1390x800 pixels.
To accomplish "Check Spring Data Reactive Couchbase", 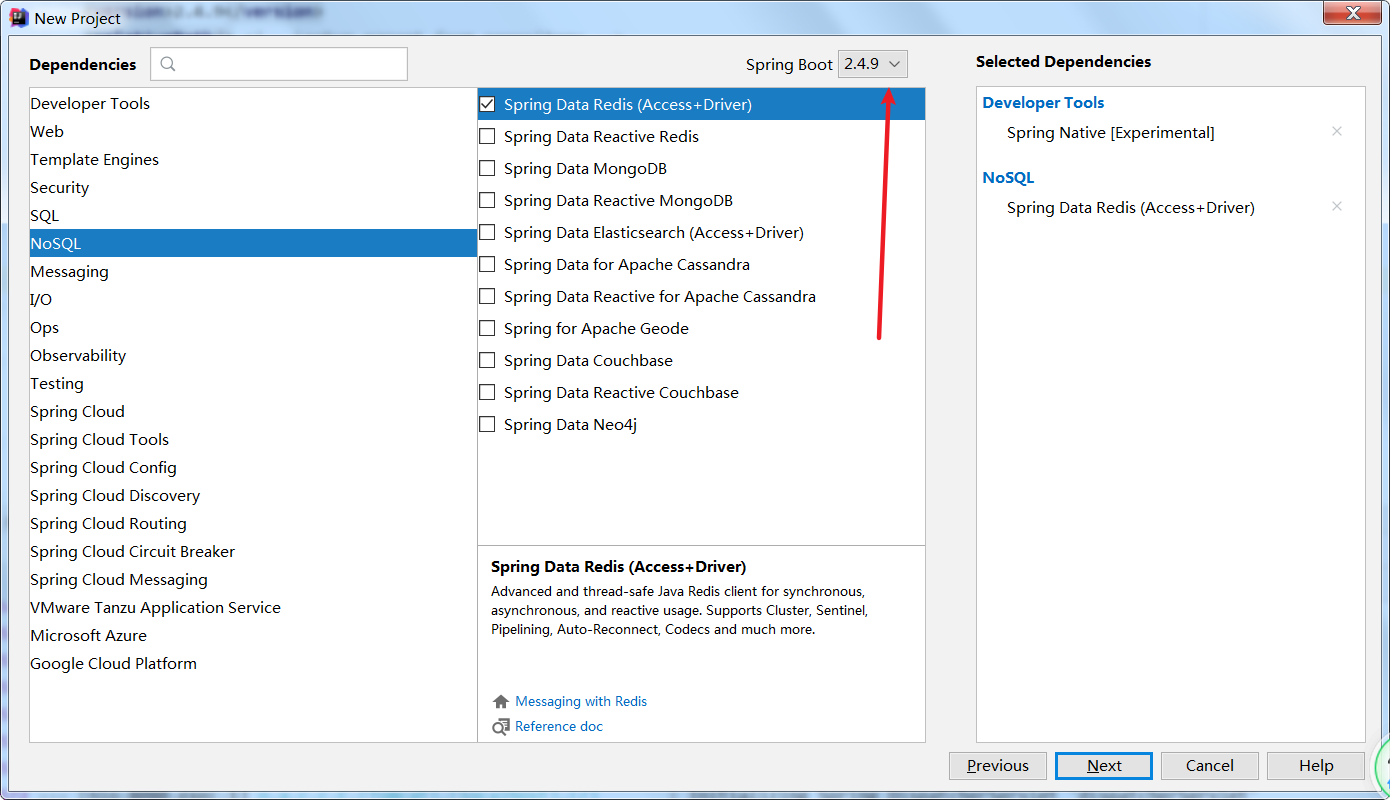I will [487, 392].
